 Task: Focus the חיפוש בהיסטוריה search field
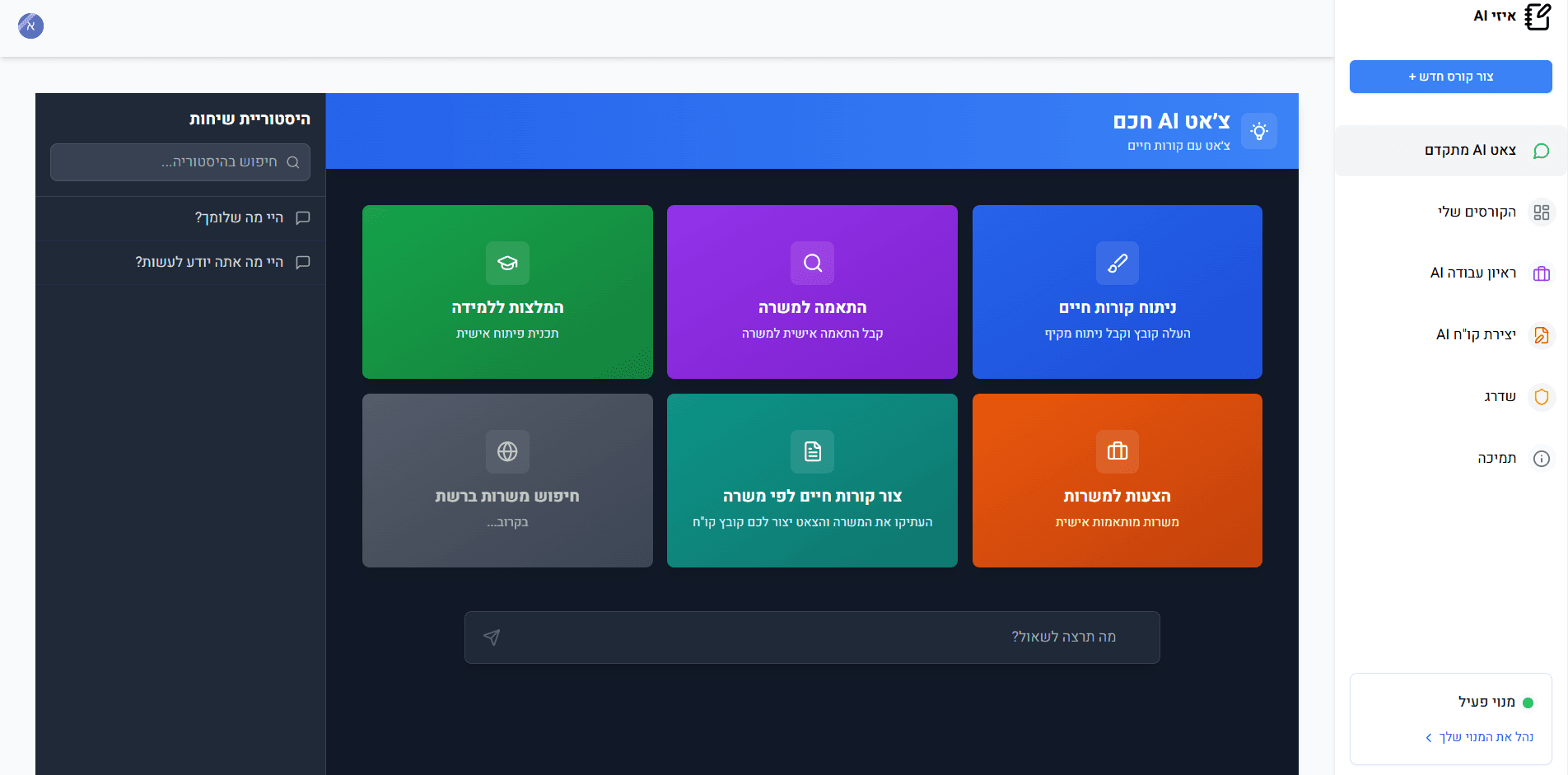[180, 162]
